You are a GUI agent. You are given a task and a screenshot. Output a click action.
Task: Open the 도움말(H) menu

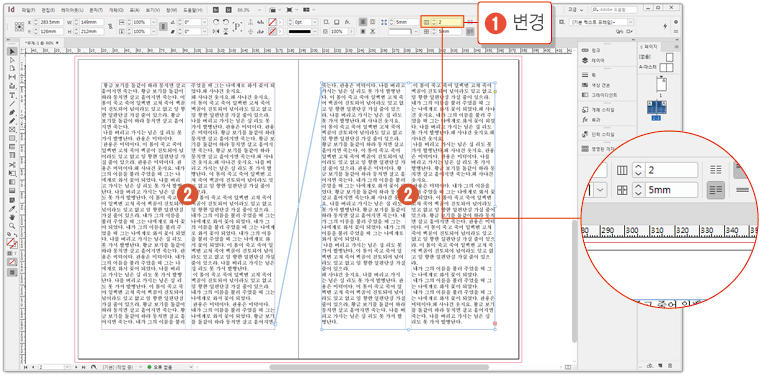tap(193, 10)
